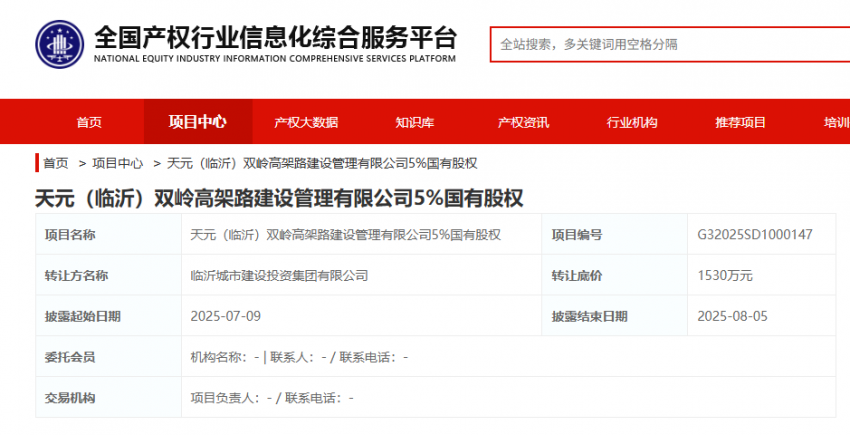The image size is (850, 435).
Task: Click the 交易机构 label cell
Action: click(108, 397)
